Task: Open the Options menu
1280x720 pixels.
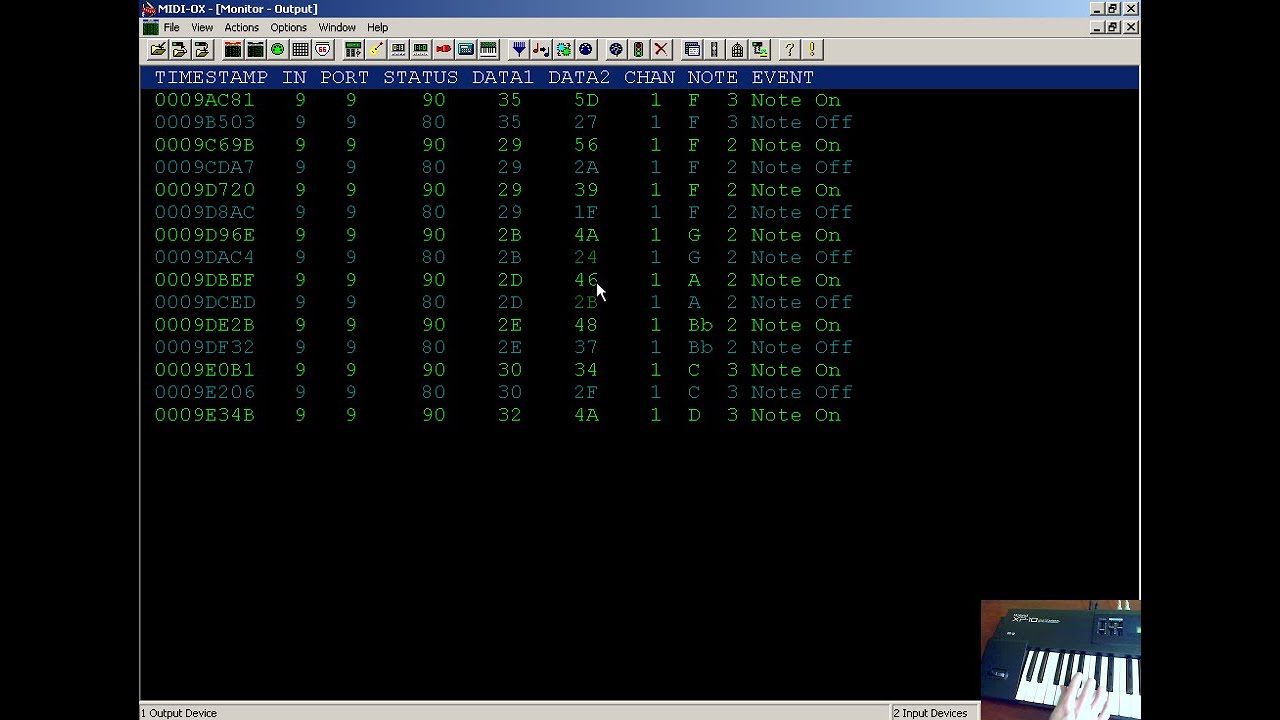Action: tap(288, 27)
